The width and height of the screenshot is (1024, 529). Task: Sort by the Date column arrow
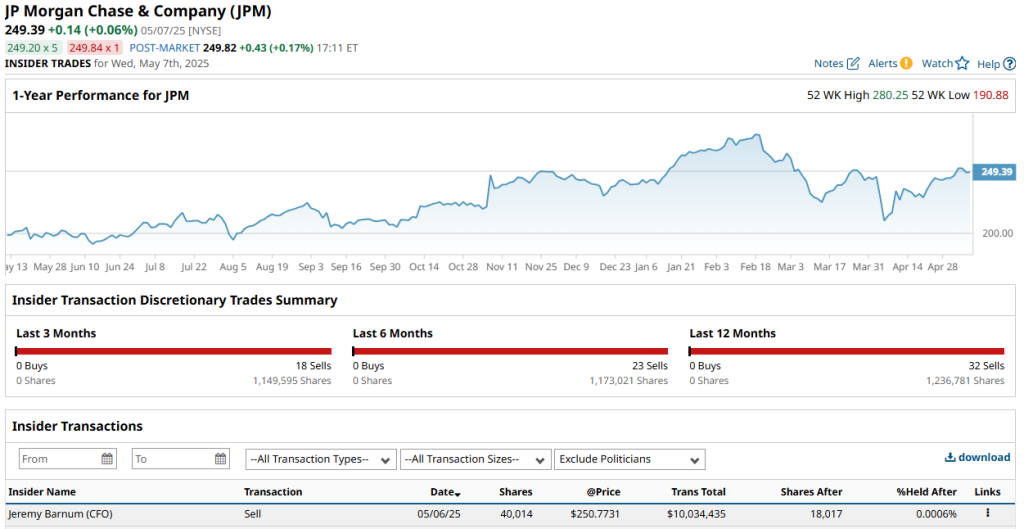click(x=458, y=494)
